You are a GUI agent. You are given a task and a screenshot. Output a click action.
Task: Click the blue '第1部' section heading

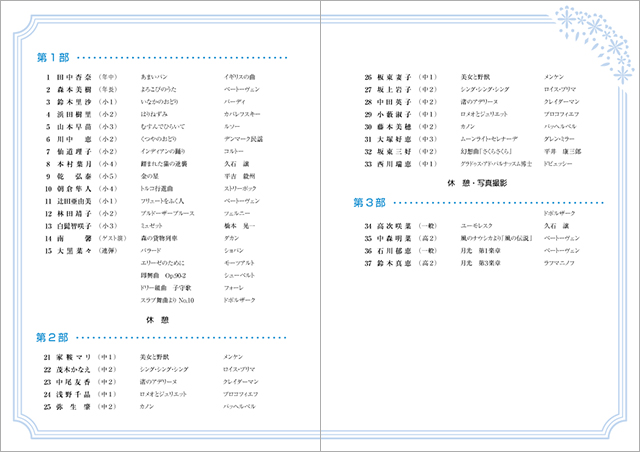[x=53, y=58]
